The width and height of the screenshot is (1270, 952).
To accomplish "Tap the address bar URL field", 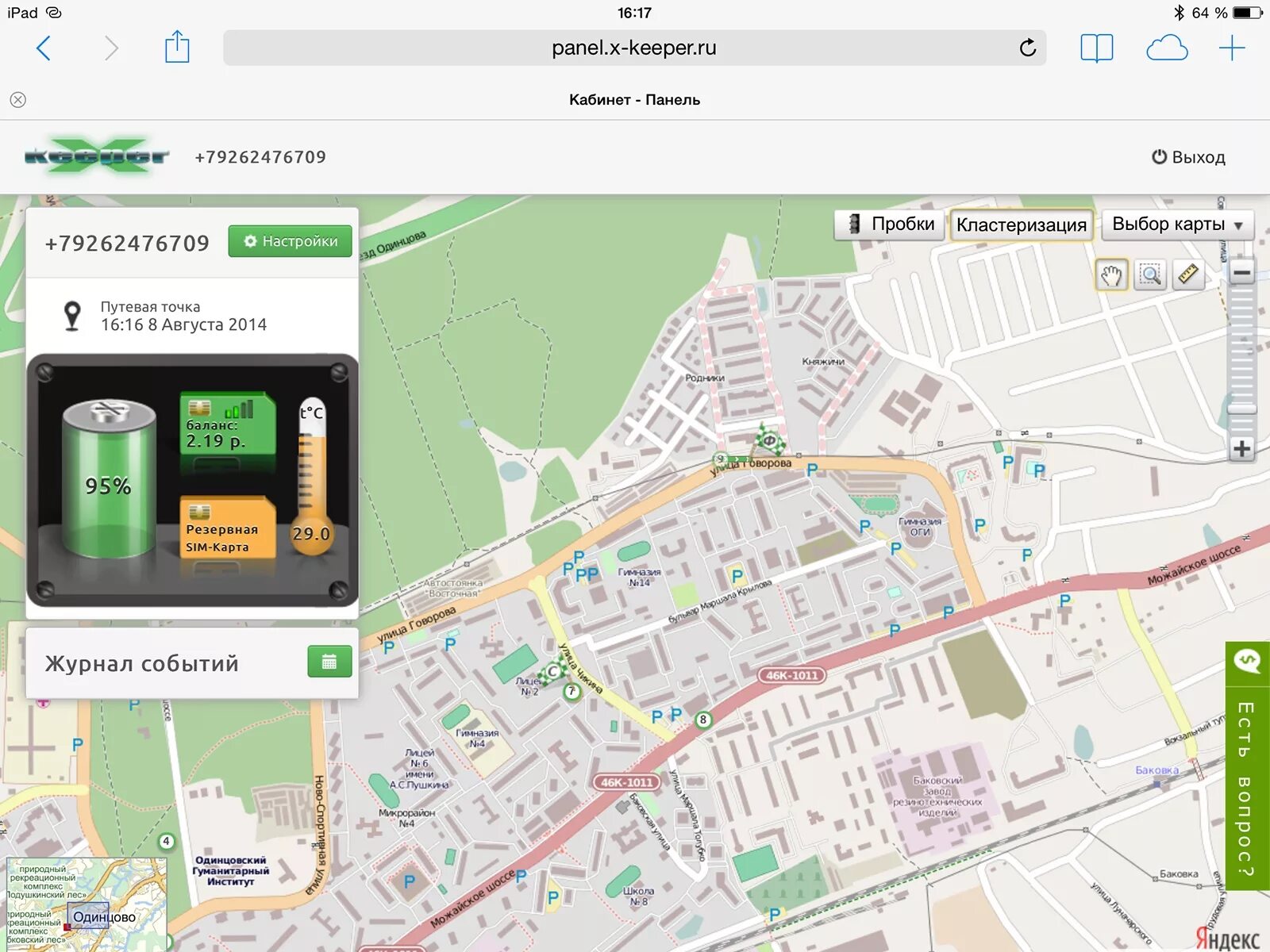I will click(x=634, y=48).
